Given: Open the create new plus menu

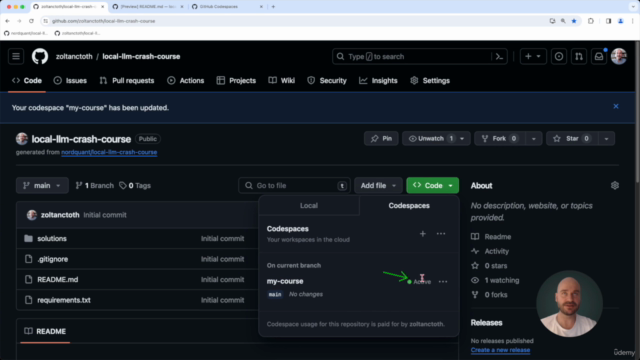Looking at the screenshot, I should point(533,57).
